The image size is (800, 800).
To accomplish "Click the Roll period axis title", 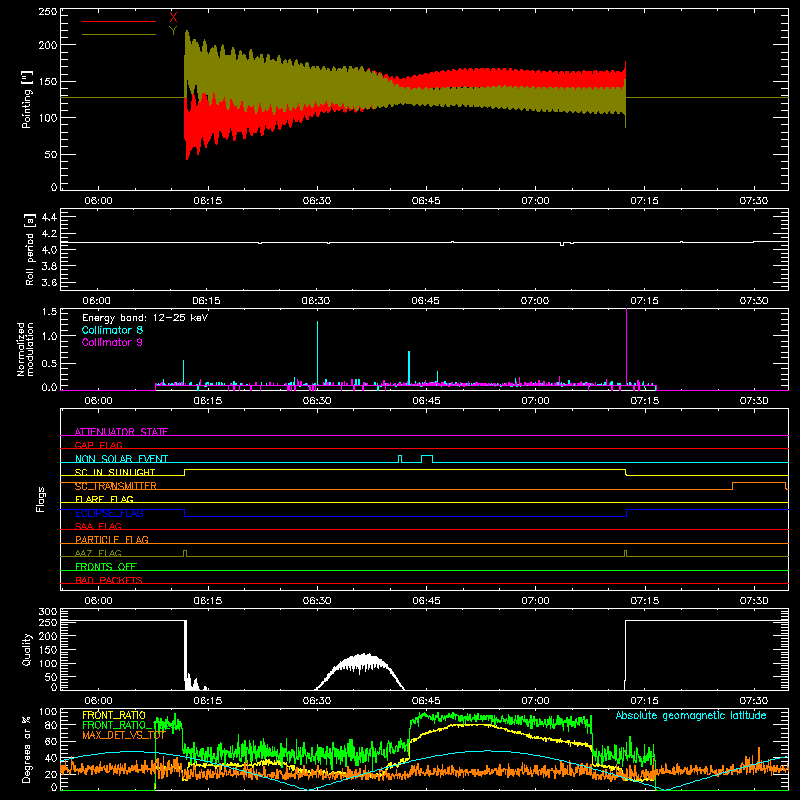I will [29, 249].
